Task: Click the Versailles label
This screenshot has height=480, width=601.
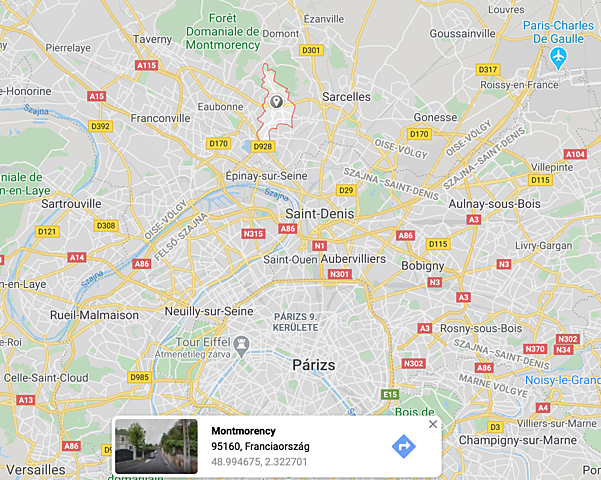Action: (36, 470)
